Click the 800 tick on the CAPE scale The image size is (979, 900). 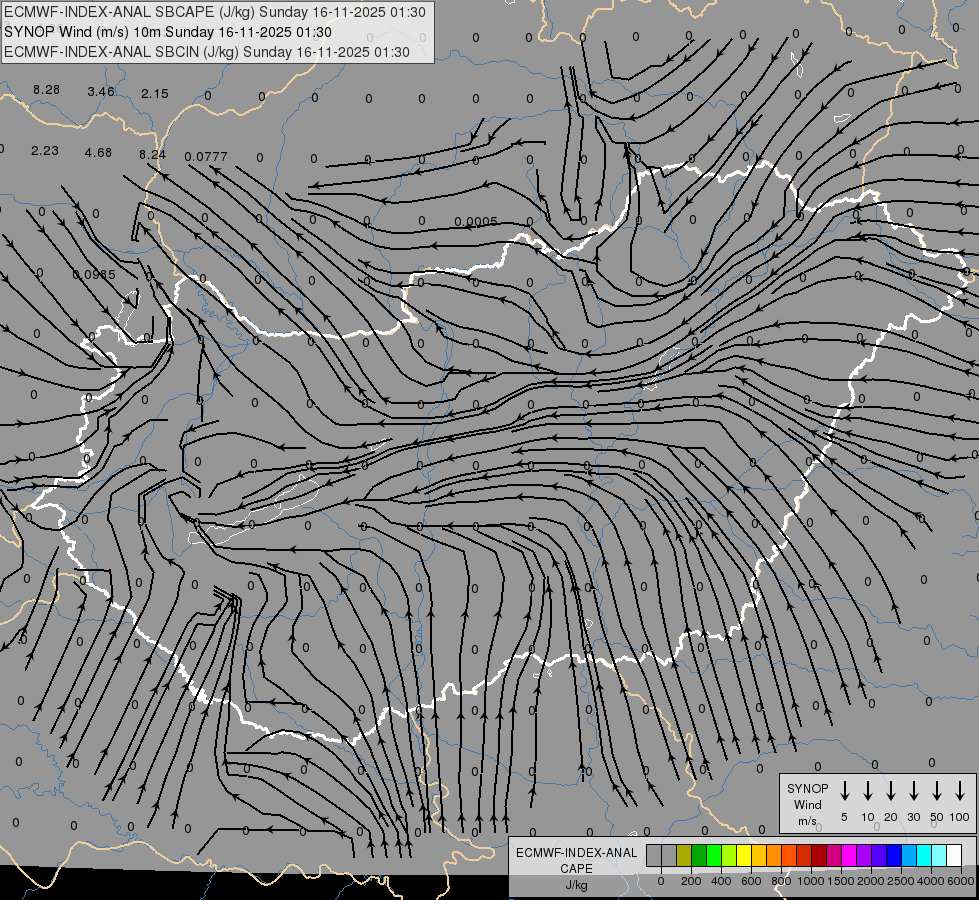click(x=781, y=881)
